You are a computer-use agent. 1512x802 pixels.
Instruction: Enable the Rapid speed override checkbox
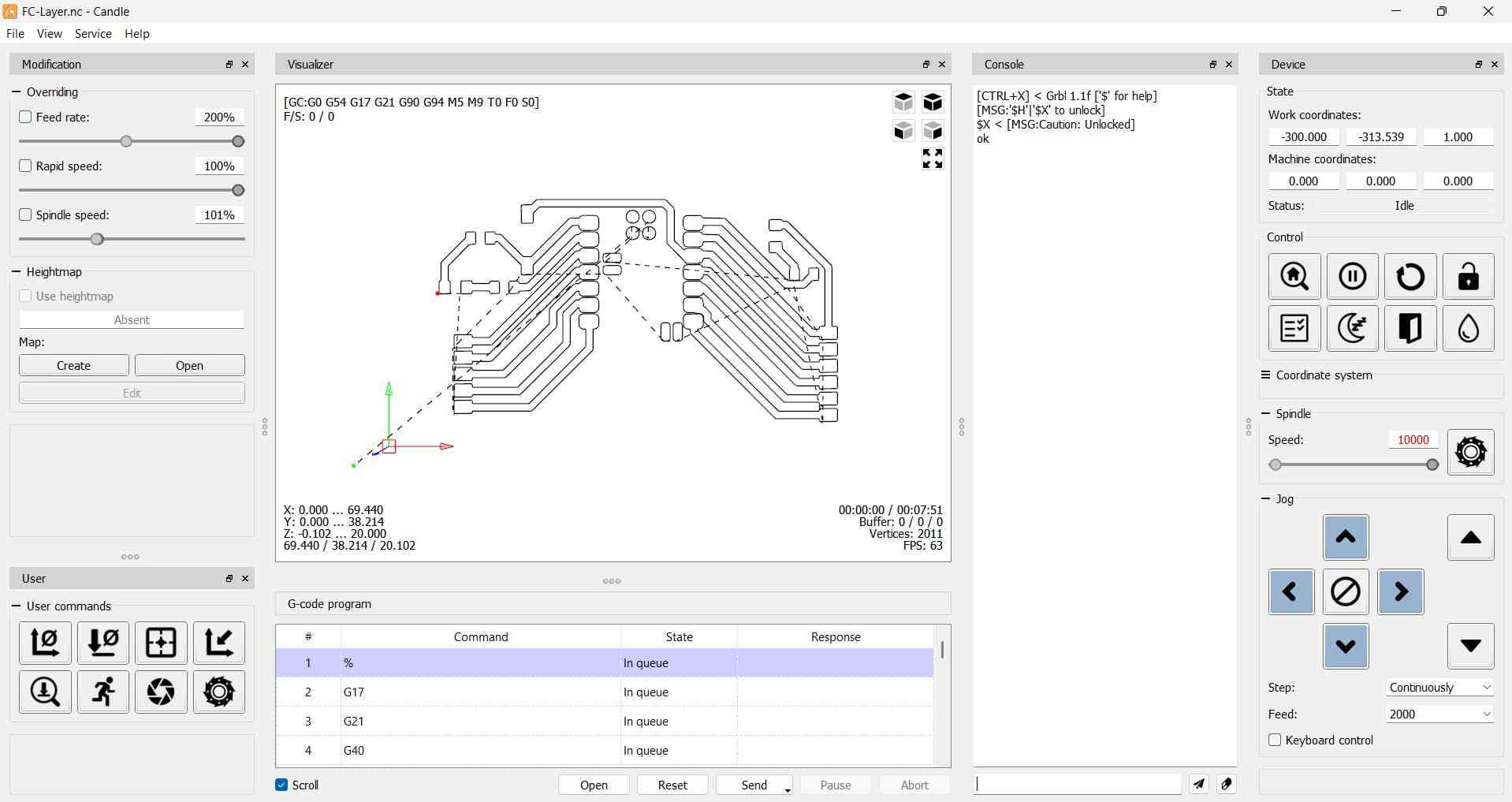(x=25, y=166)
